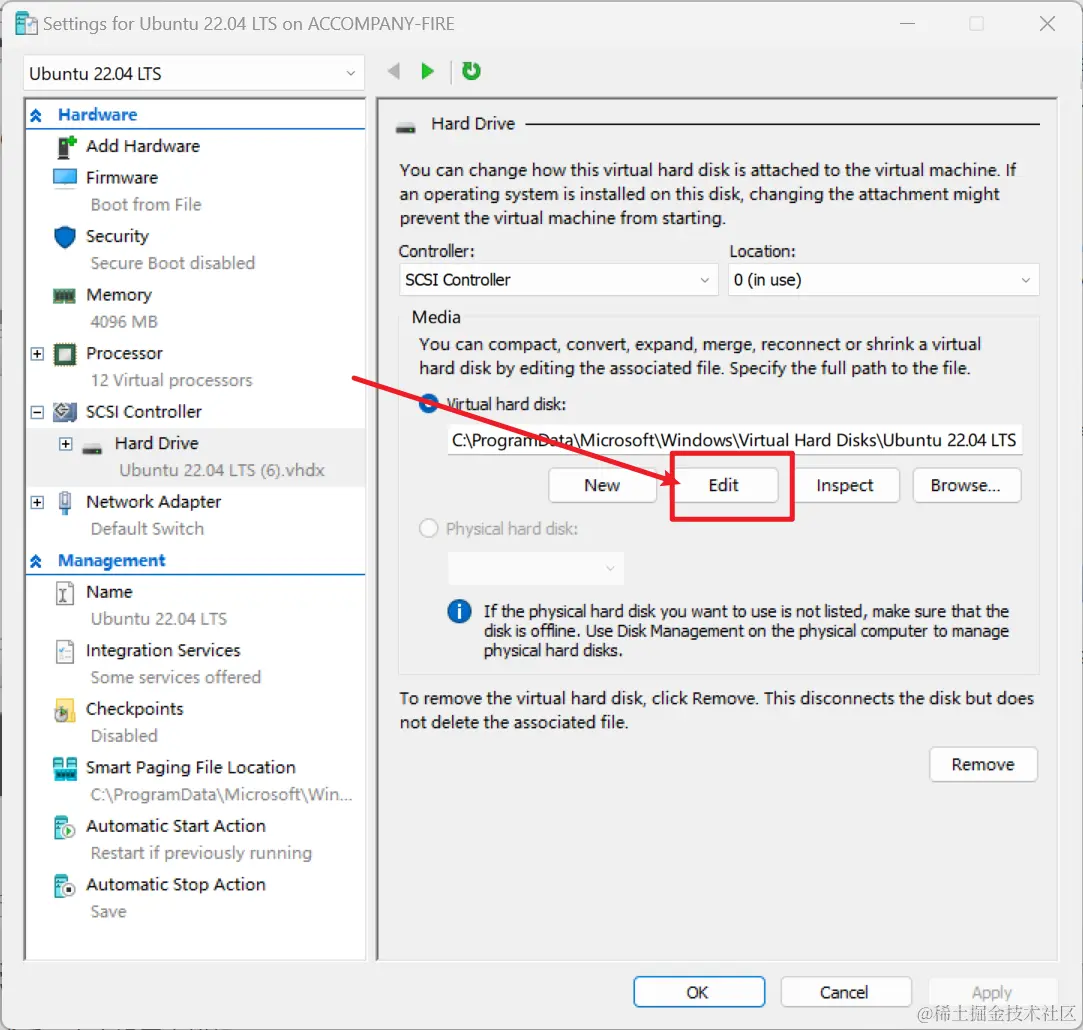Select the Physical hard disk radio button

(429, 528)
